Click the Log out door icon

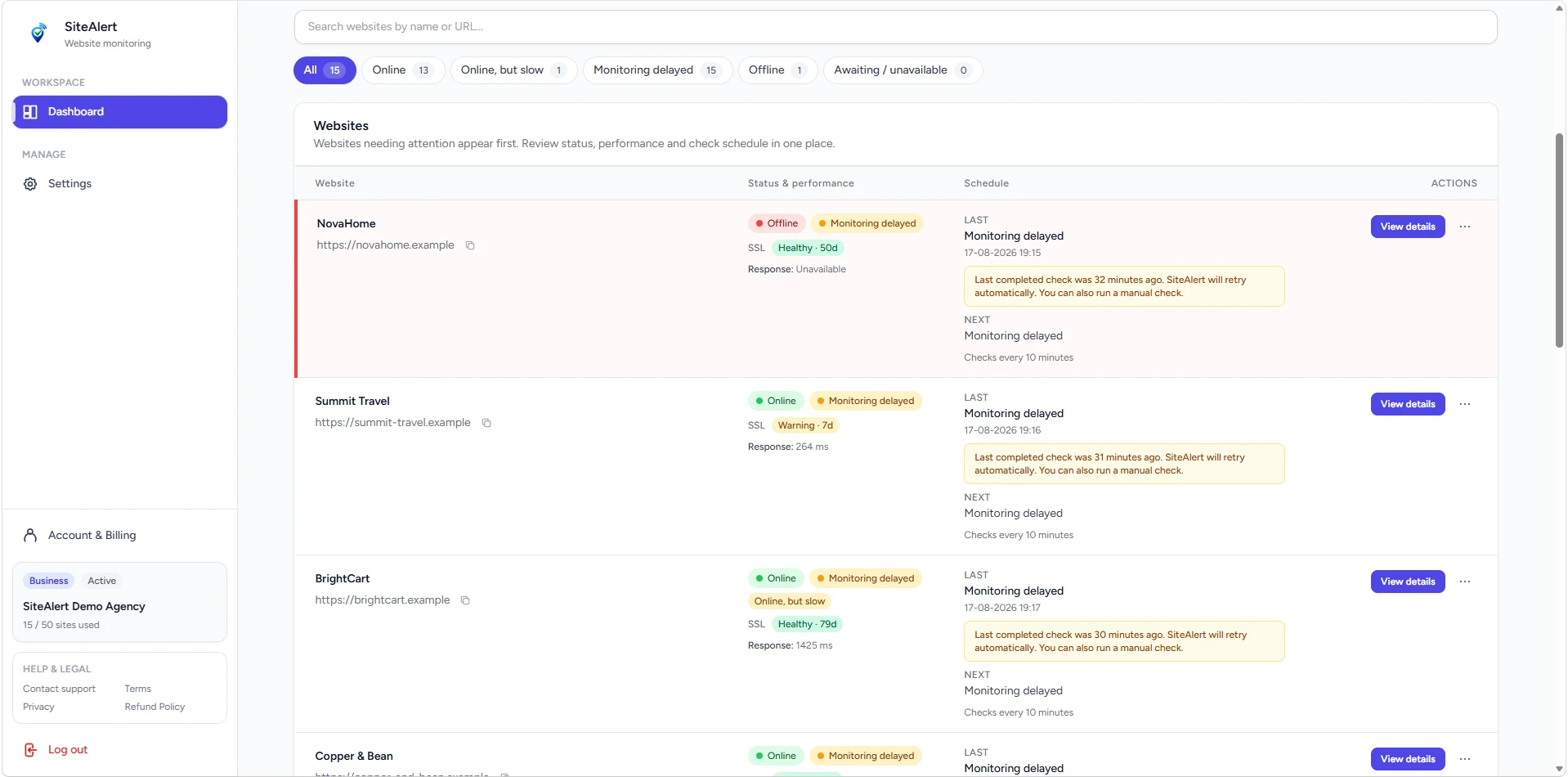tap(30, 750)
